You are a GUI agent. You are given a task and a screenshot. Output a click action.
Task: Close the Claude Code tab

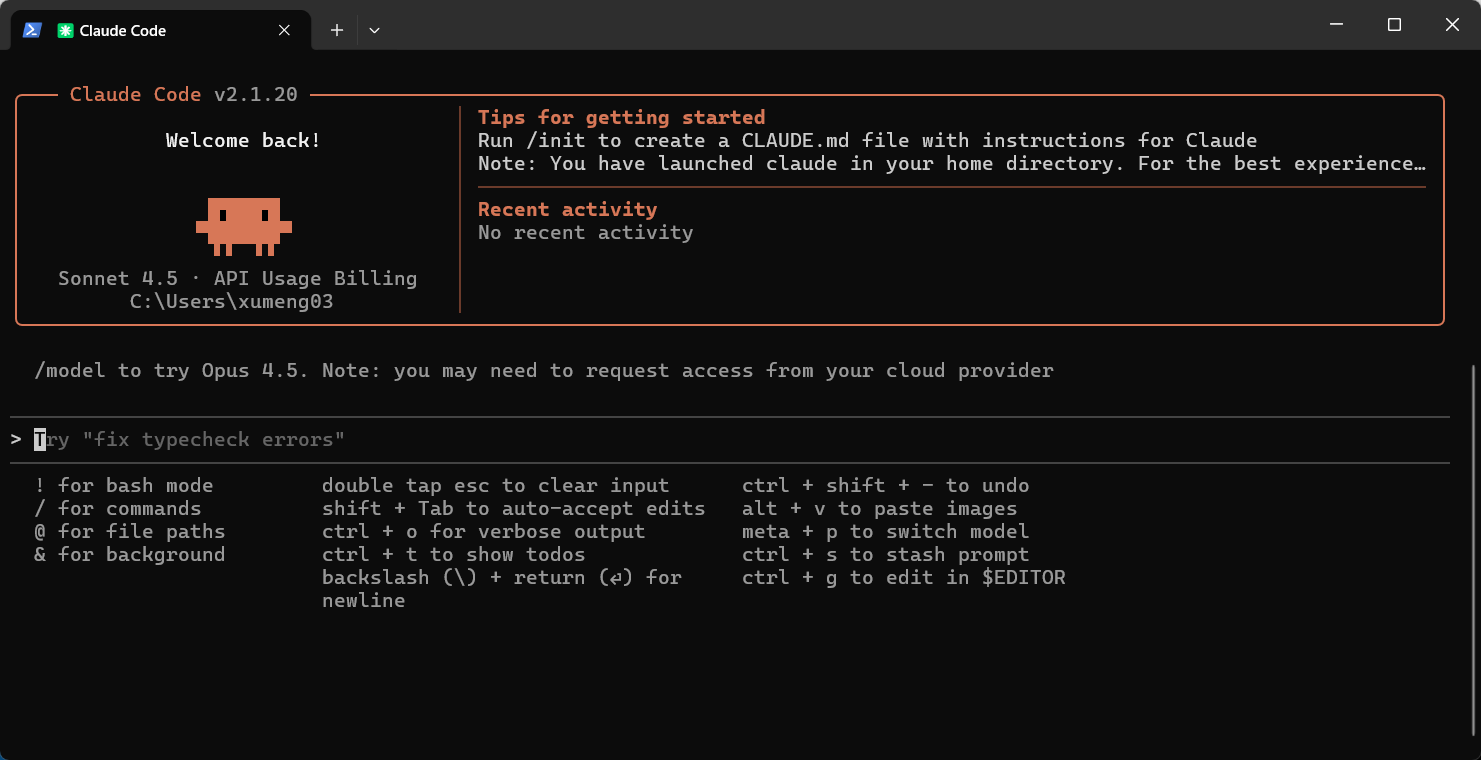click(284, 30)
